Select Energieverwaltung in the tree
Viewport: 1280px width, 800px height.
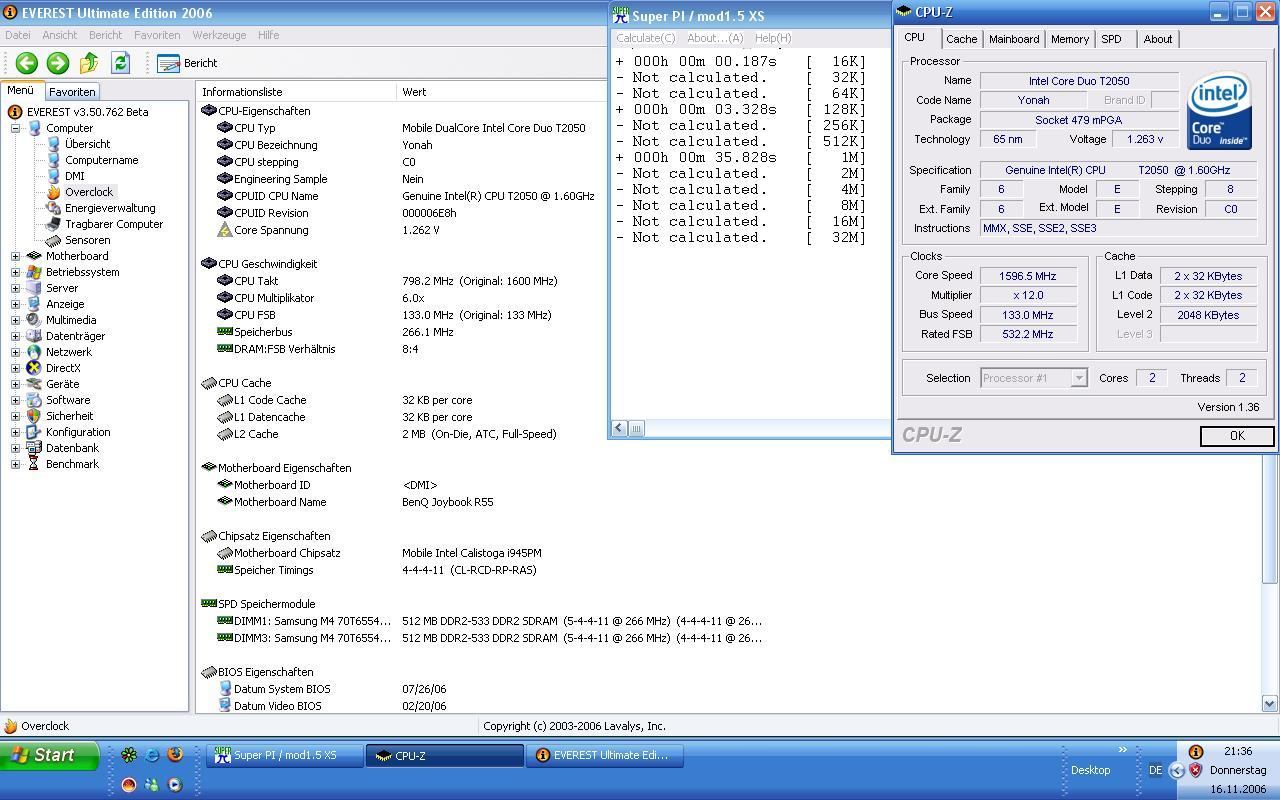[x=110, y=208]
